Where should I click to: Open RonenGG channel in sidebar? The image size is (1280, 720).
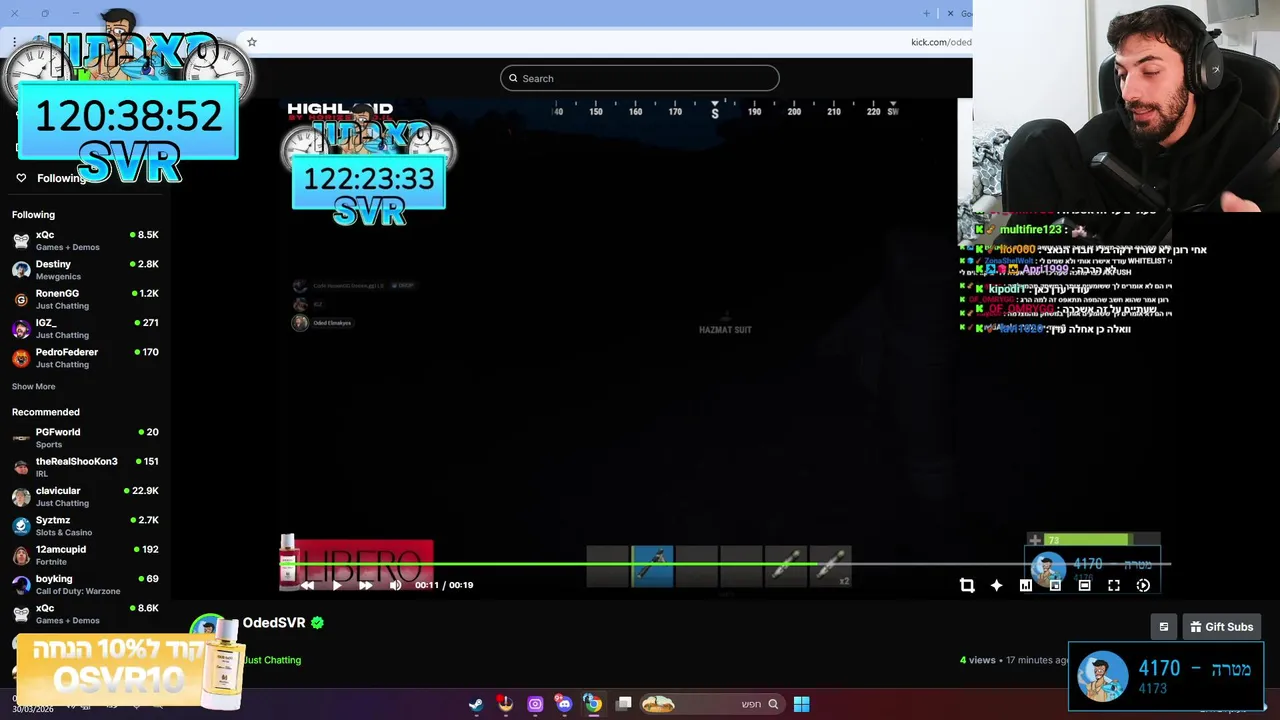pyautogui.click(x=85, y=299)
